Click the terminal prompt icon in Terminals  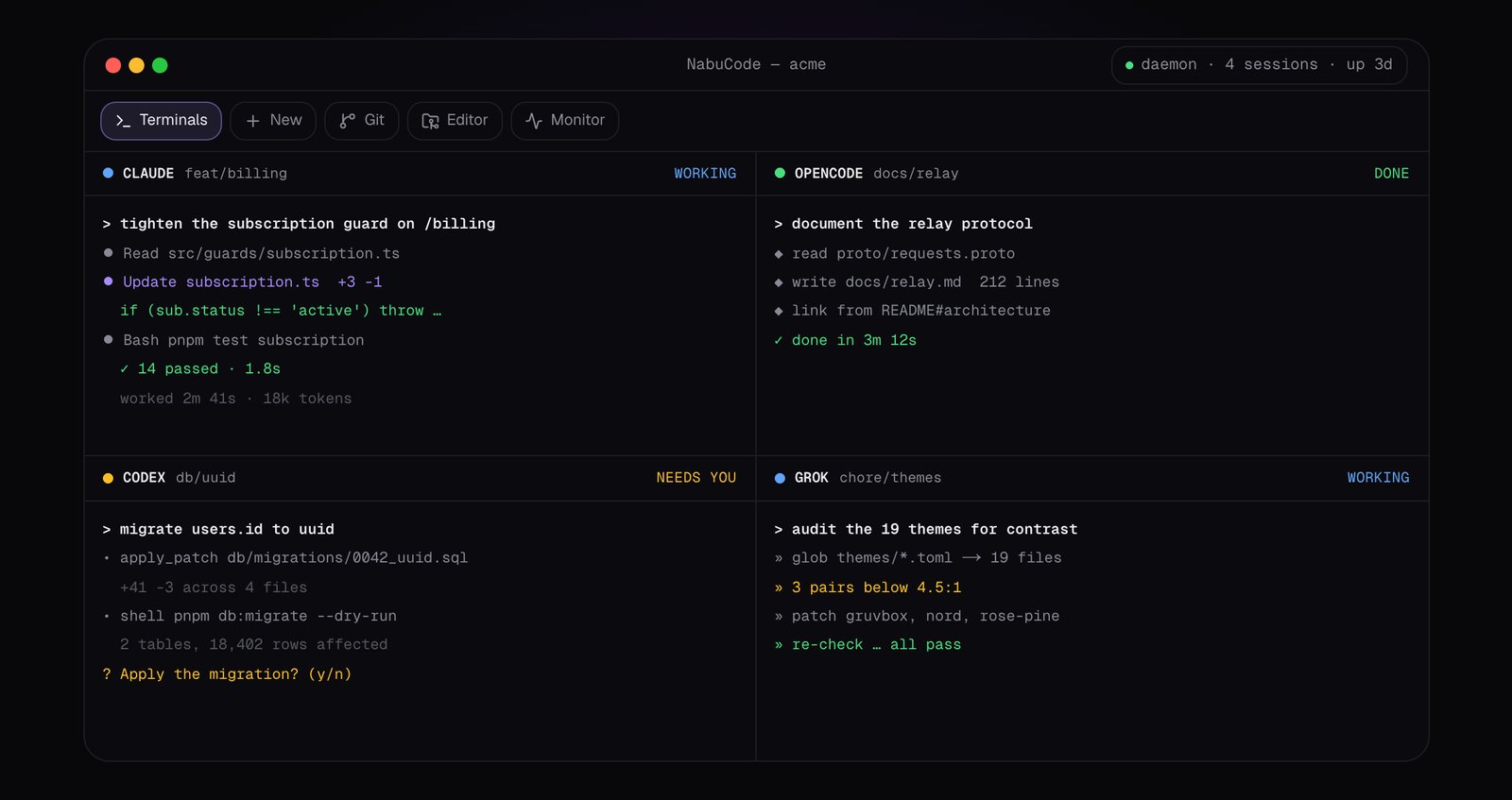point(123,121)
